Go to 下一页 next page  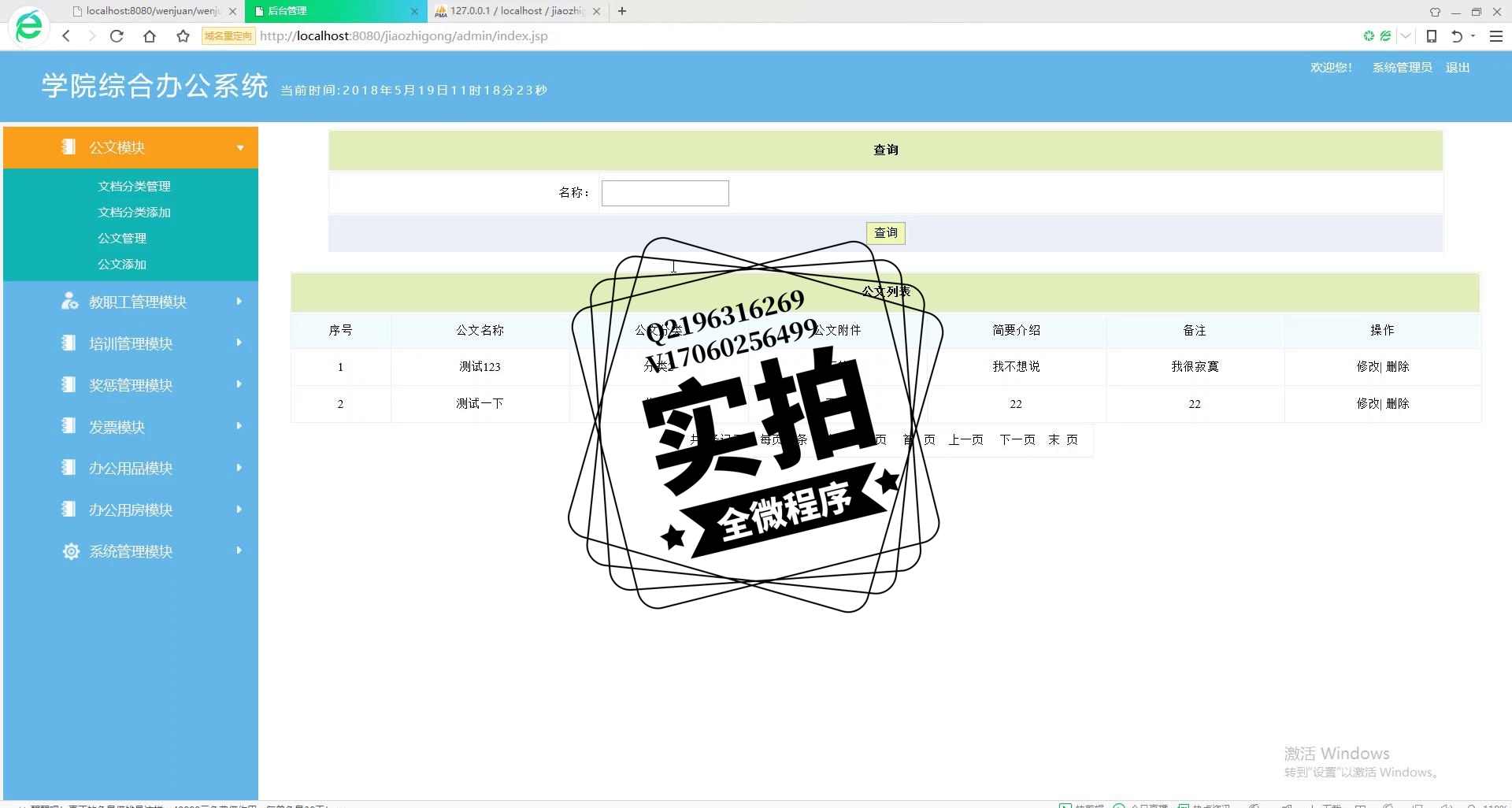1017,439
